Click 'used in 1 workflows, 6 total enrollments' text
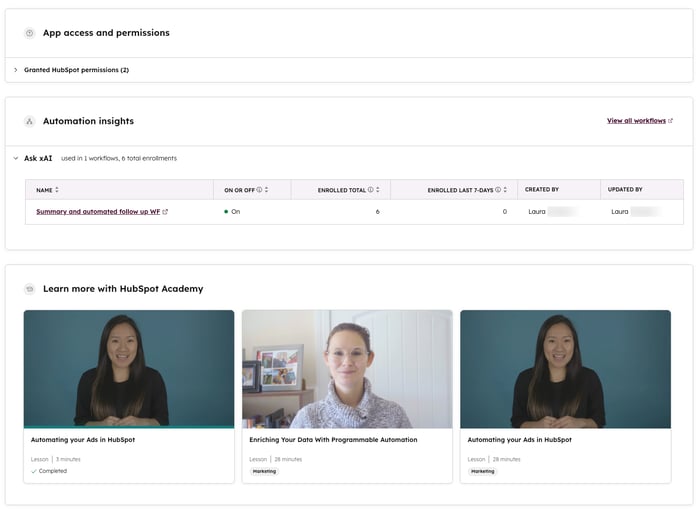This screenshot has height=511, width=700. pos(119,158)
